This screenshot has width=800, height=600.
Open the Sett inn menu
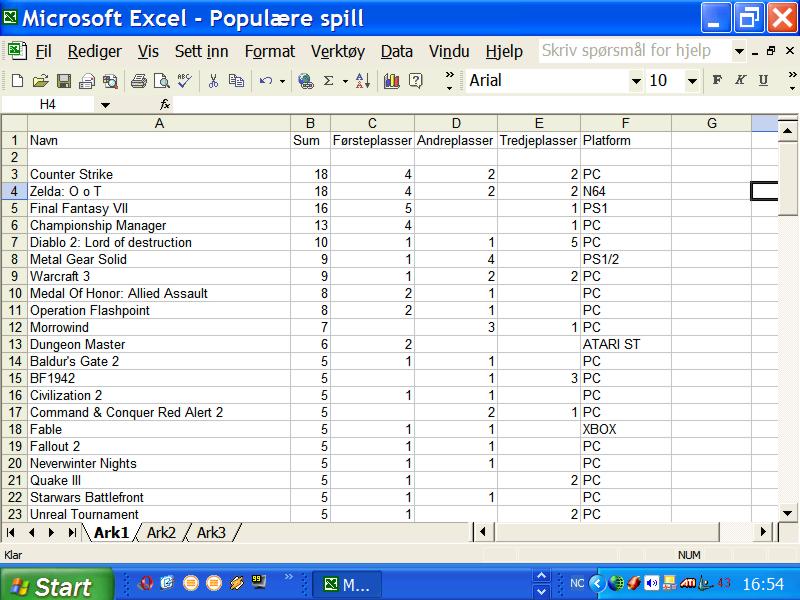coord(202,51)
